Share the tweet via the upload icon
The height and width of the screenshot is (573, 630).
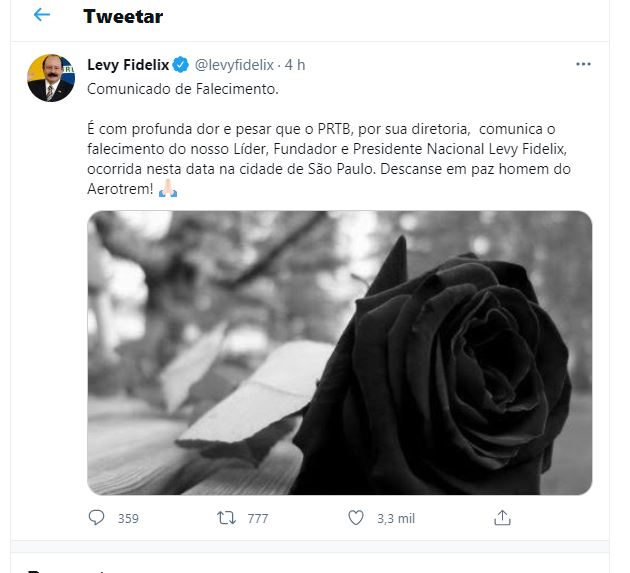pos(503,518)
